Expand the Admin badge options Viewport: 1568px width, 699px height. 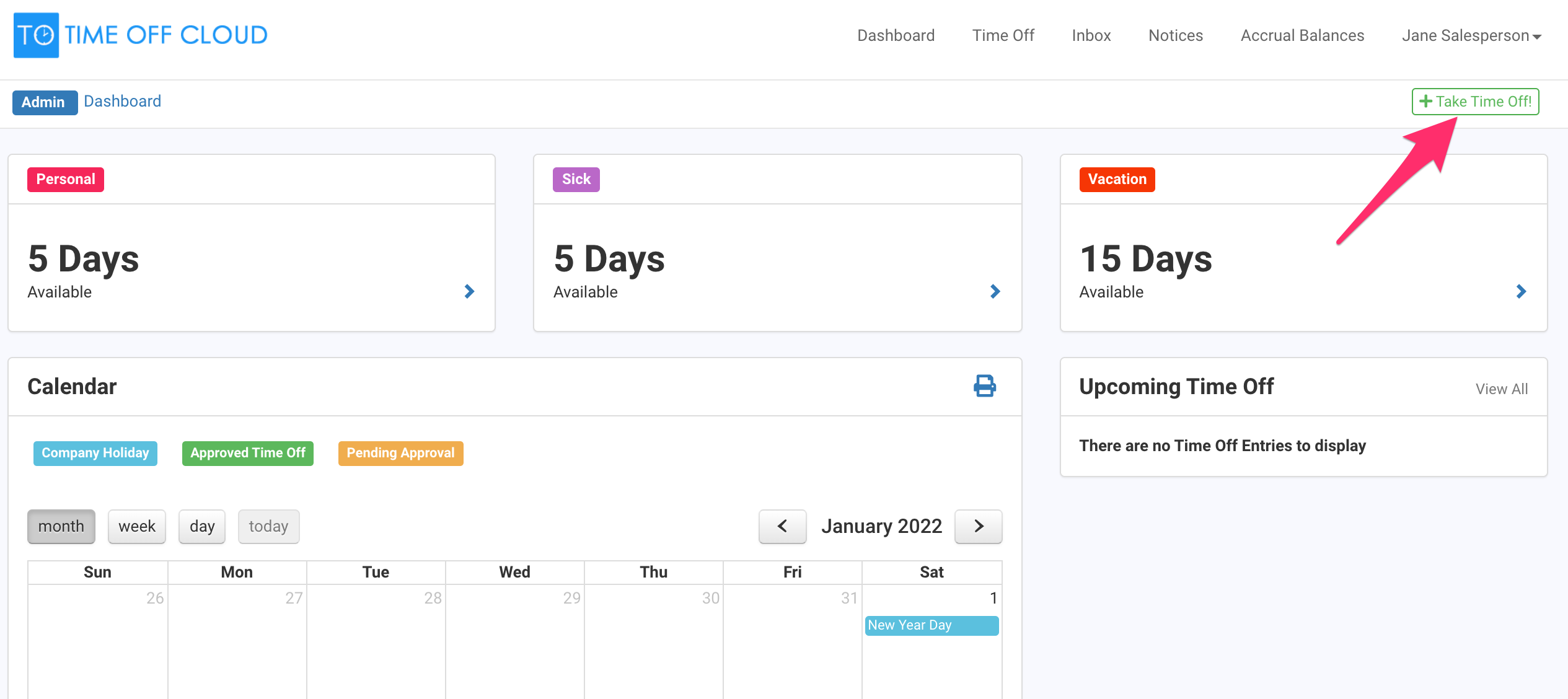pyautogui.click(x=45, y=102)
